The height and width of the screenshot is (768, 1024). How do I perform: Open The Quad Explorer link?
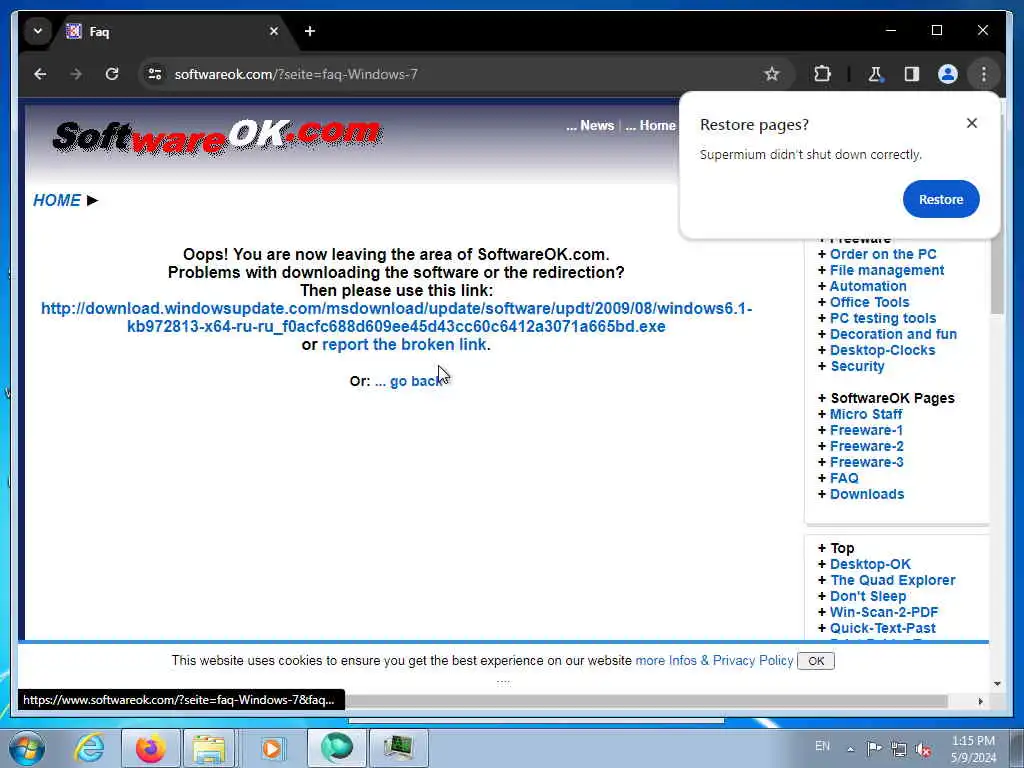(x=893, y=580)
